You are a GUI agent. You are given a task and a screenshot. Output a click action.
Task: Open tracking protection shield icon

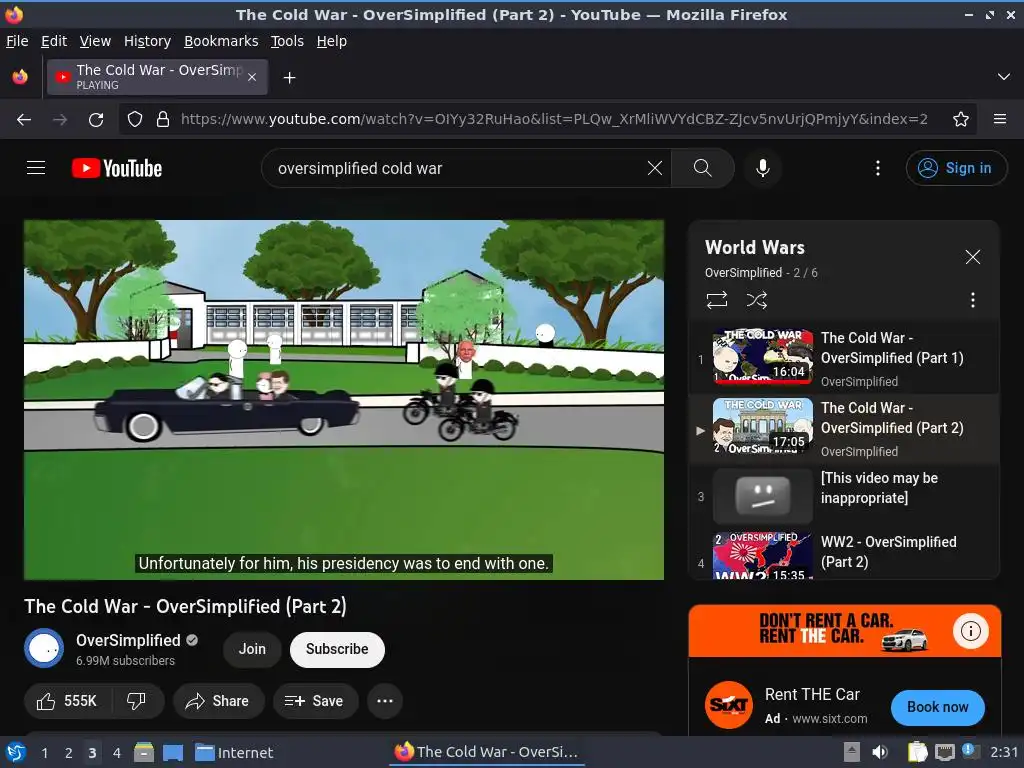coord(135,120)
